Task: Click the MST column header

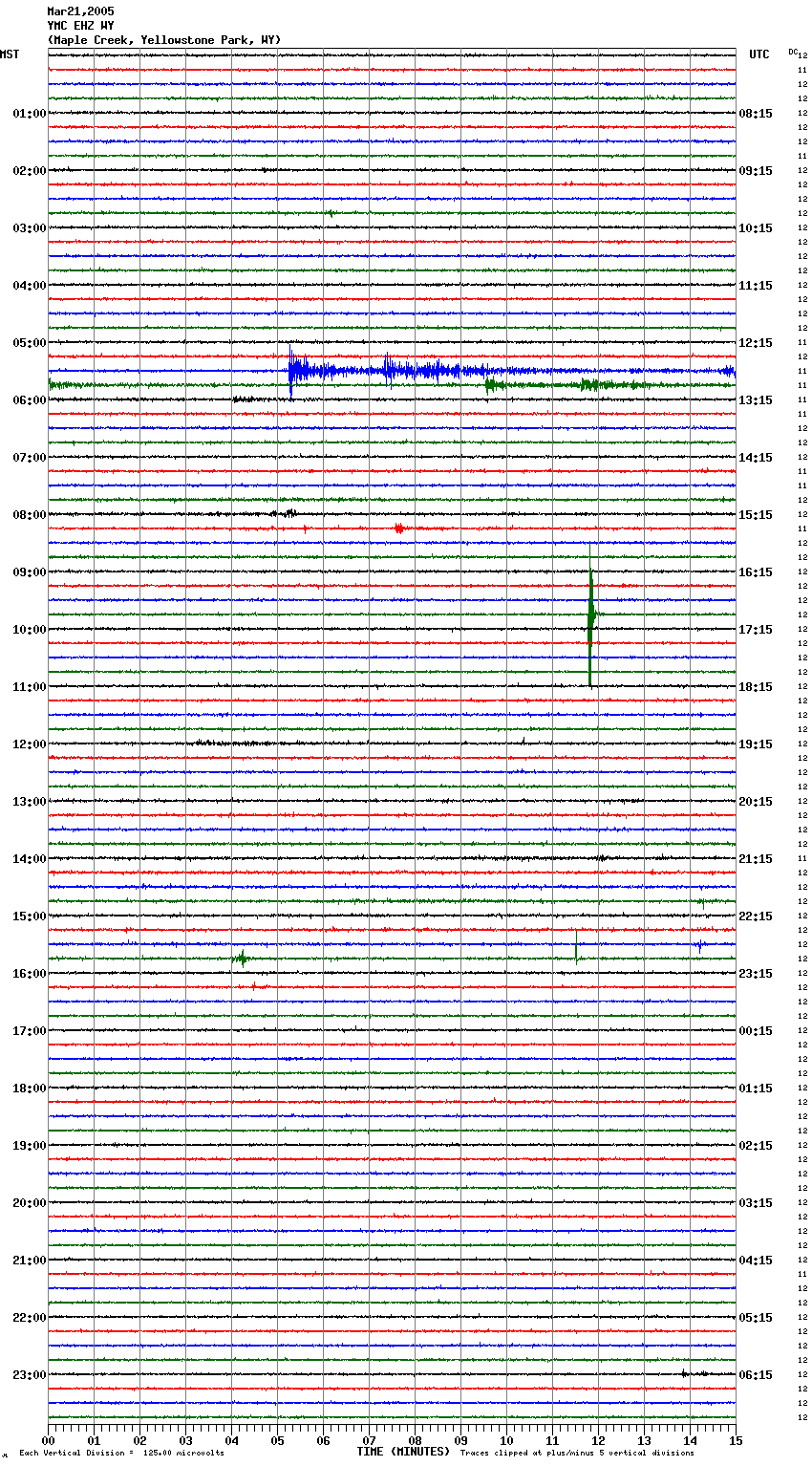Action: 10,54
